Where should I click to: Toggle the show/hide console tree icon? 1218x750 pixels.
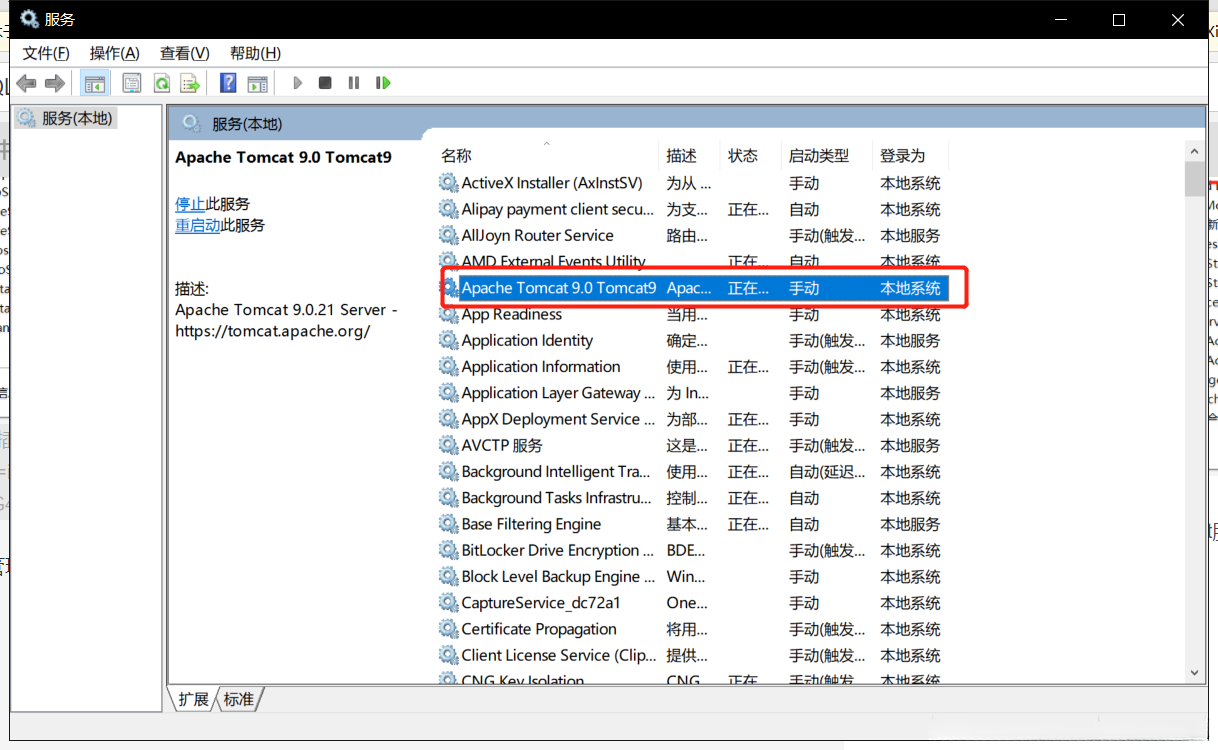tap(95, 83)
